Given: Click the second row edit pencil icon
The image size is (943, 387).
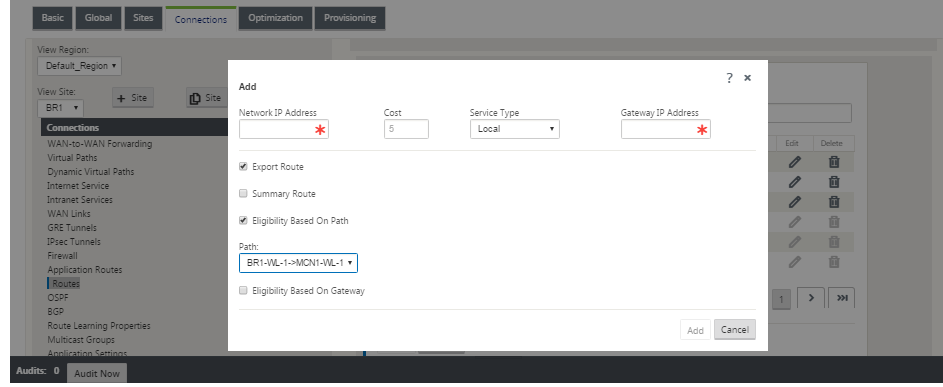Looking at the screenshot, I should coord(795,181).
